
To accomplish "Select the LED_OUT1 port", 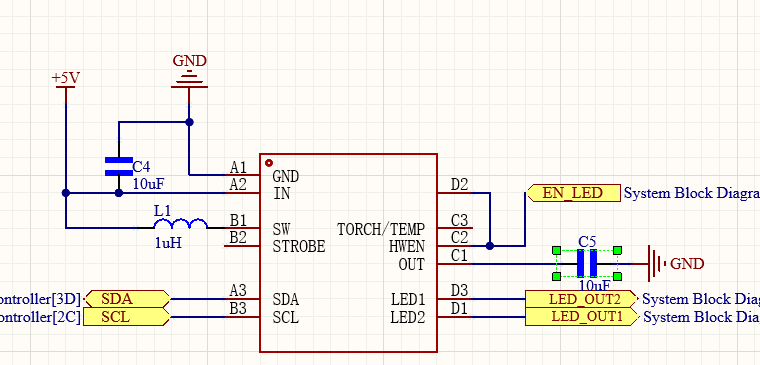I will (x=583, y=317).
